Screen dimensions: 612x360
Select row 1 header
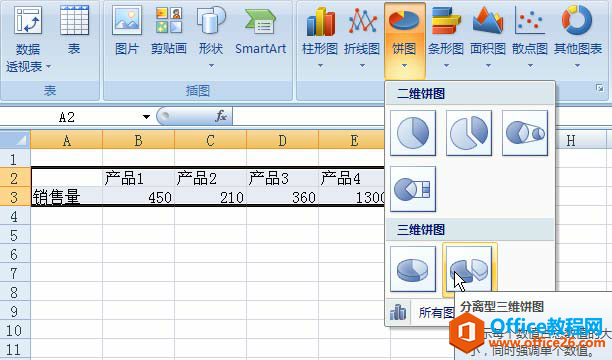point(15,159)
